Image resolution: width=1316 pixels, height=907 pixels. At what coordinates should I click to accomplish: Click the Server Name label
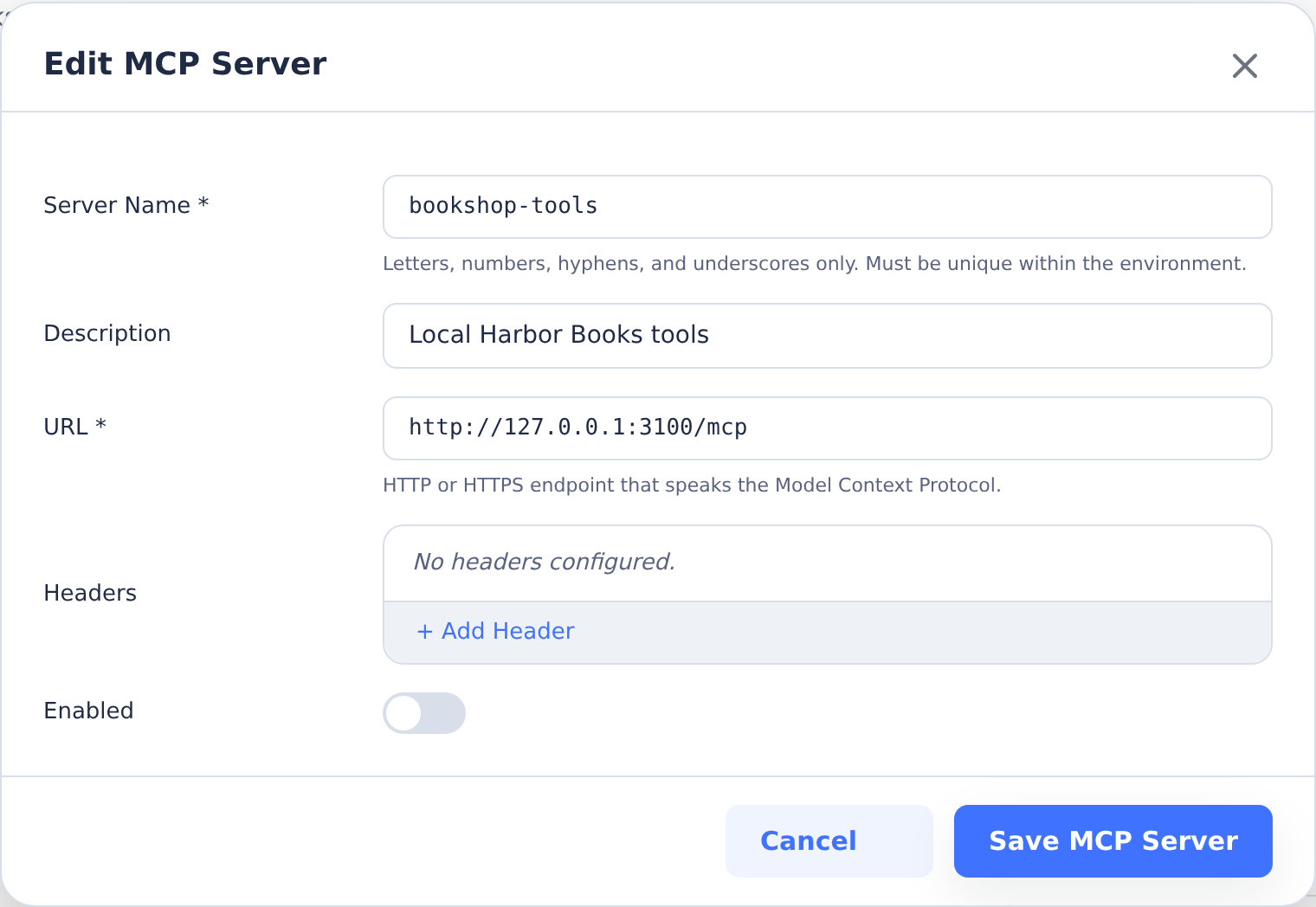(126, 205)
